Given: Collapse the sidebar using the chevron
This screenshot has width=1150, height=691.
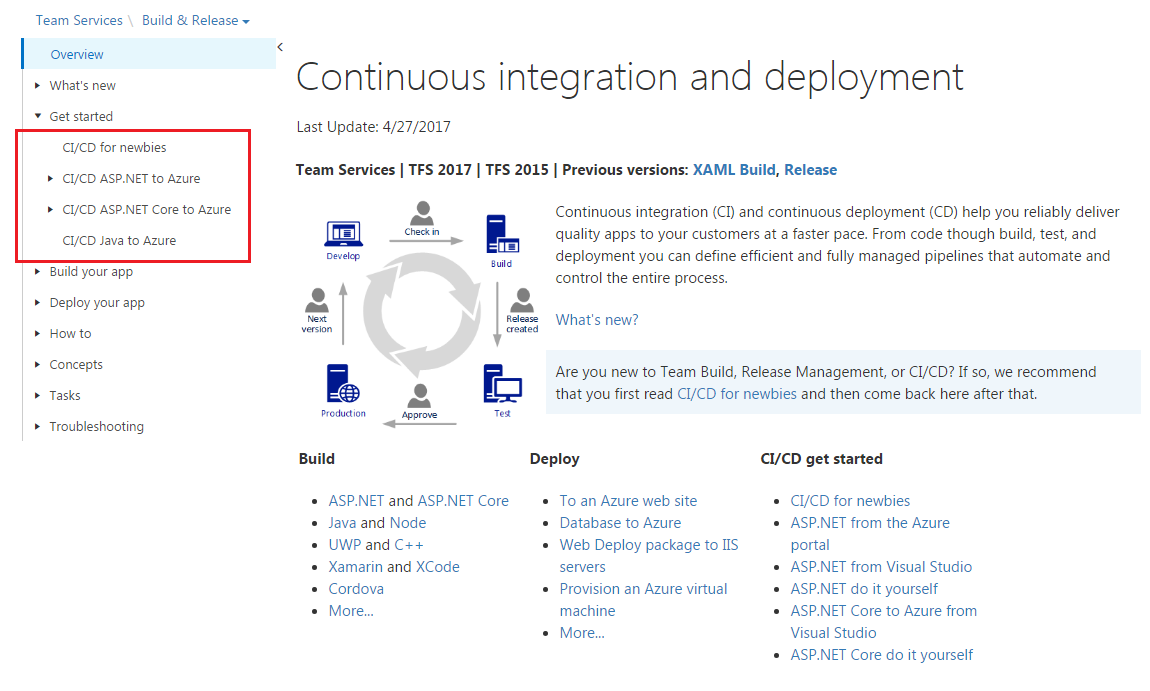Looking at the screenshot, I should point(281,45).
